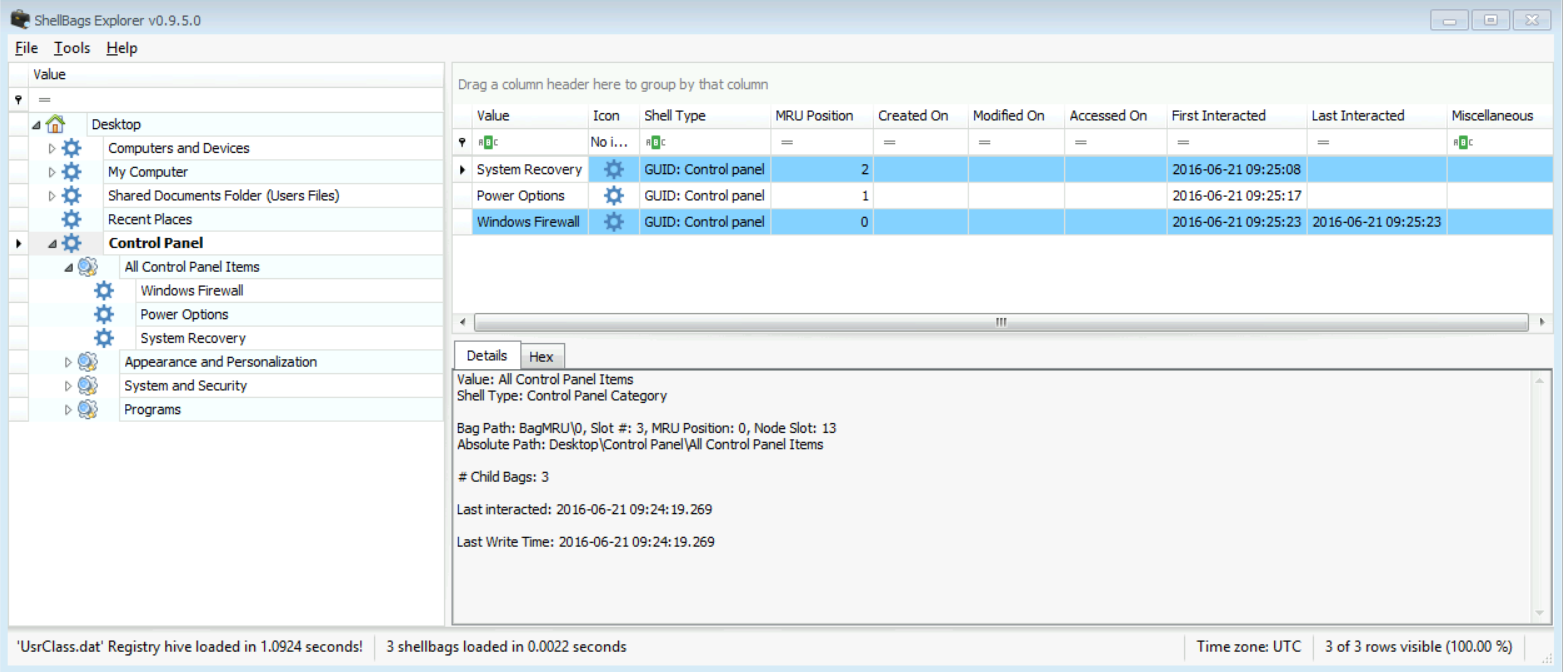Click the gear icon beside Windows Firewall in tree

pyautogui.click(x=103, y=291)
